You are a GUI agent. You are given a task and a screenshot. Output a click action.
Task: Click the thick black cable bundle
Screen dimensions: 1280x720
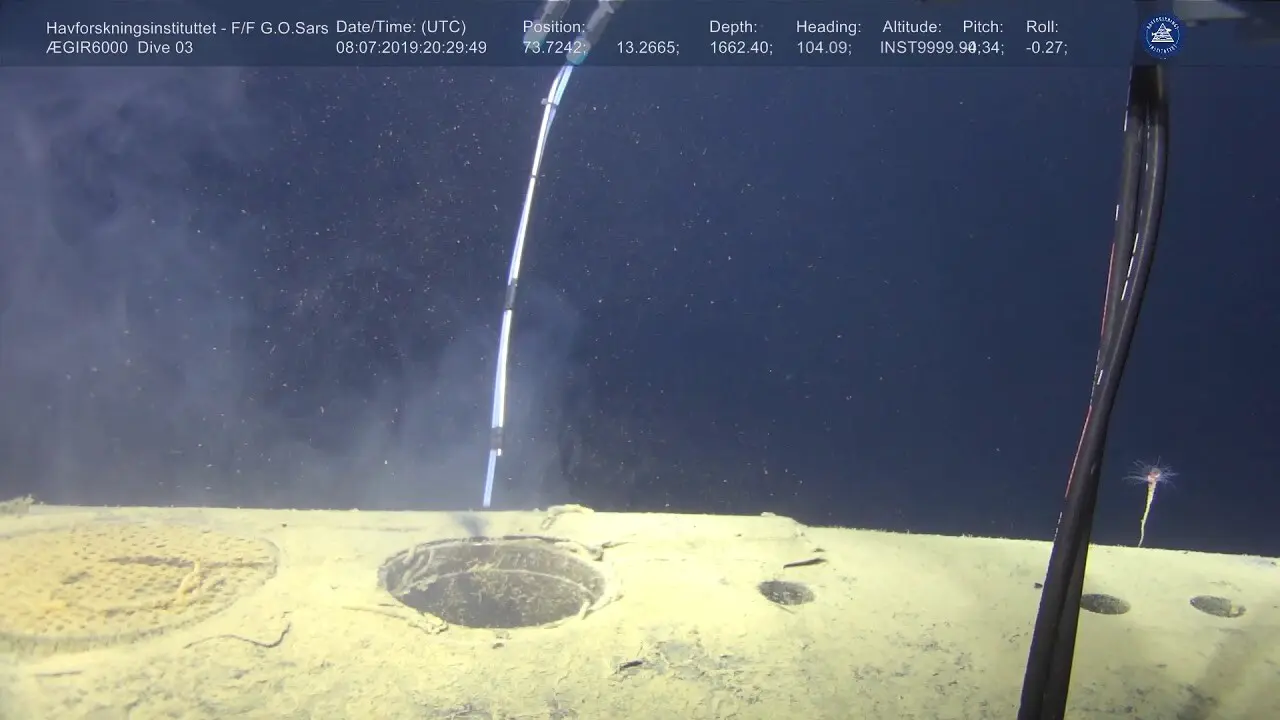tap(1110, 380)
